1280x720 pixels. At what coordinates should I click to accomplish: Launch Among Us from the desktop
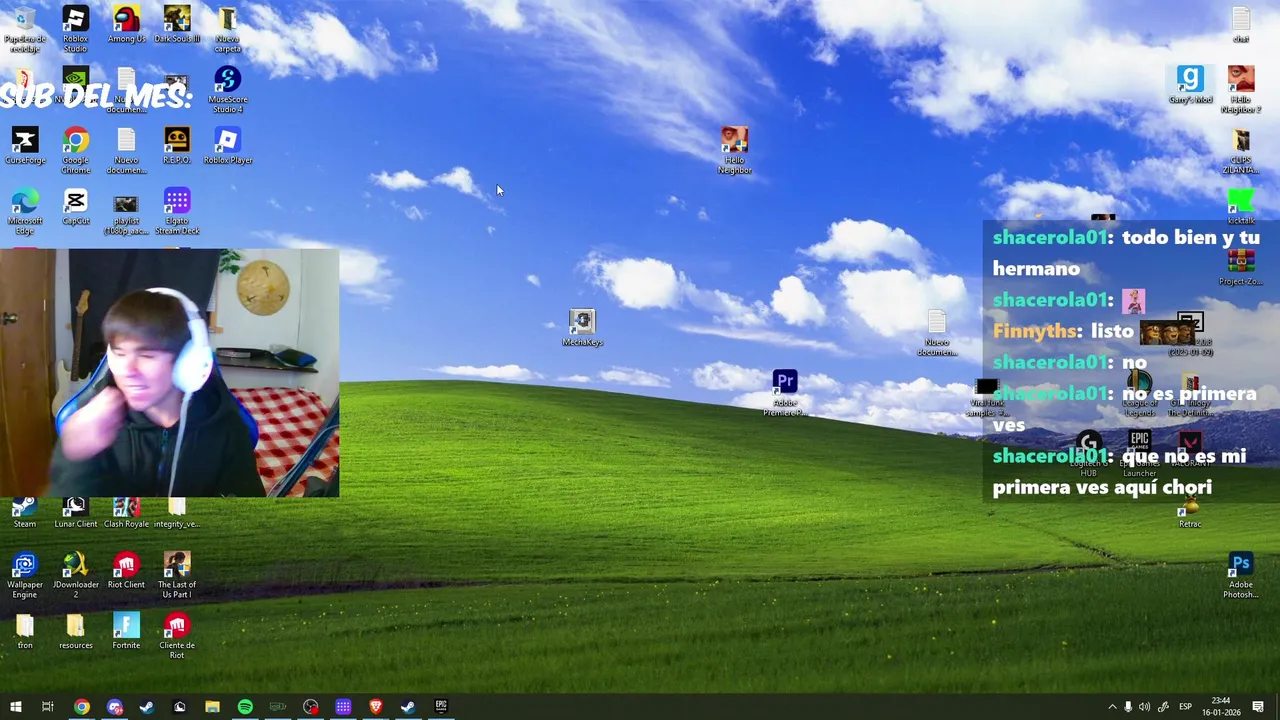[126, 24]
